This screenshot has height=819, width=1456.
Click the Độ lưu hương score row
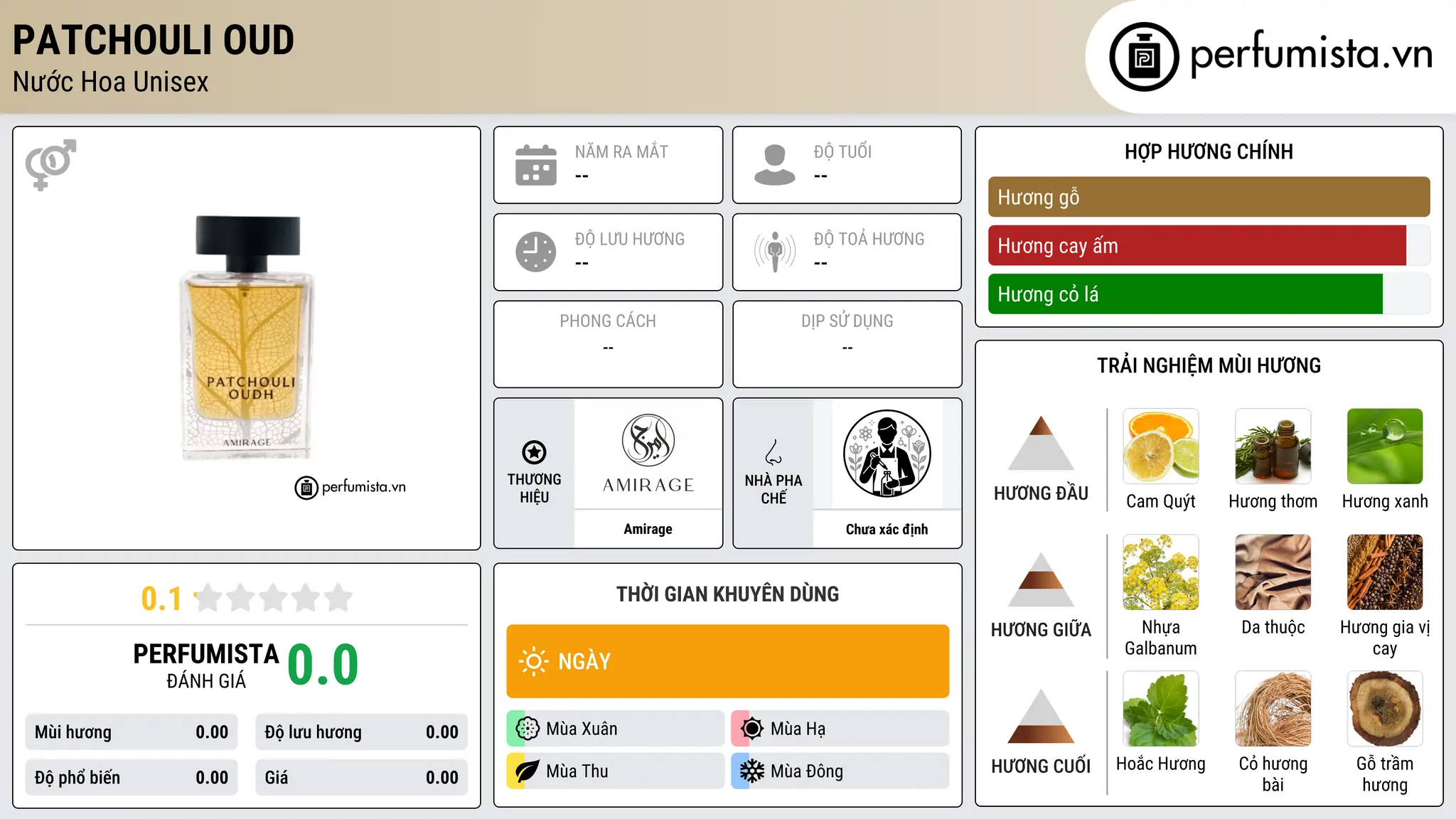click(361, 732)
